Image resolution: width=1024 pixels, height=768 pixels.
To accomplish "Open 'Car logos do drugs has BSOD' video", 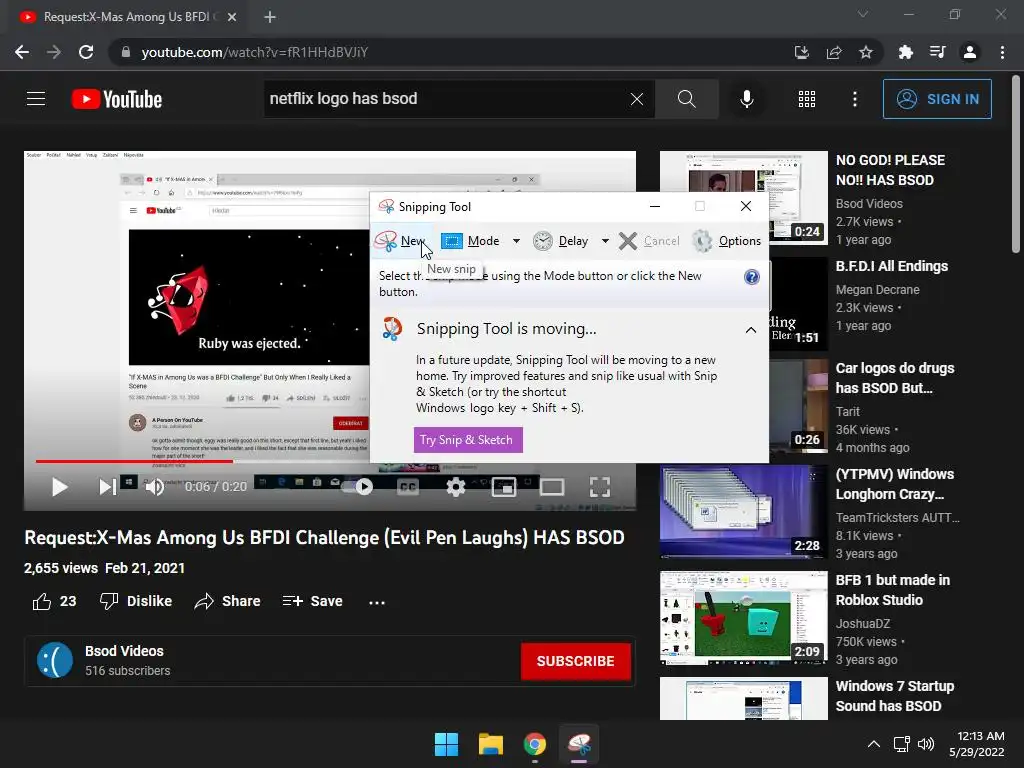I will pos(895,377).
